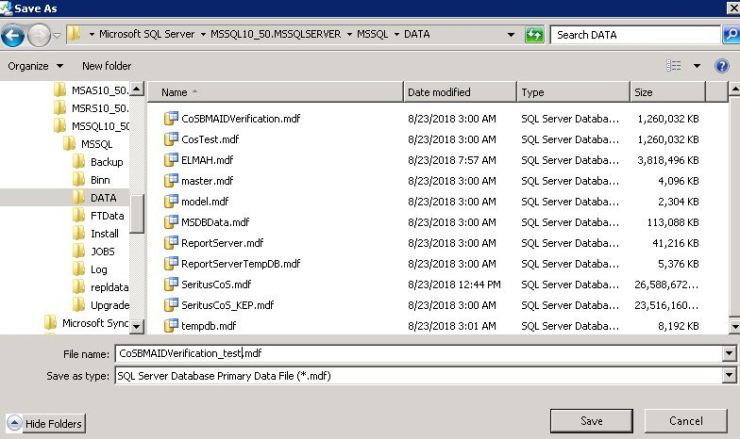The height and width of the screenshot is (439, 740).
Task: Click the Cancel button
Action: click(x=686, y=421)
